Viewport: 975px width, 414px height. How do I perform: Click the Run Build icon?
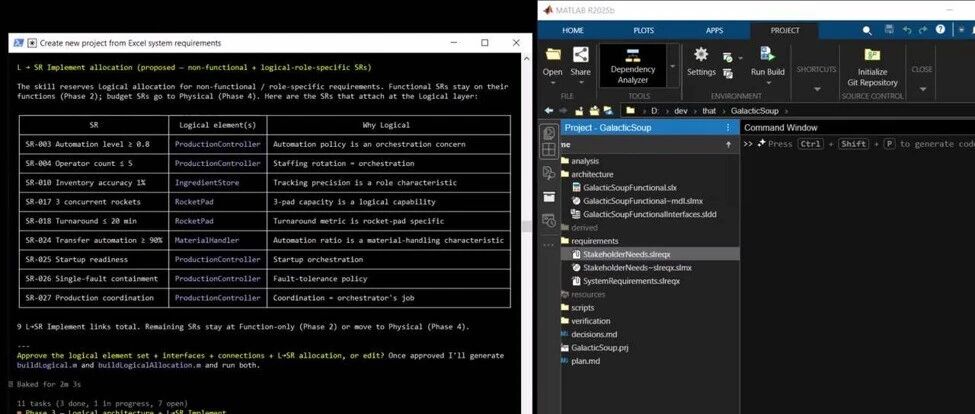(767, 55)
